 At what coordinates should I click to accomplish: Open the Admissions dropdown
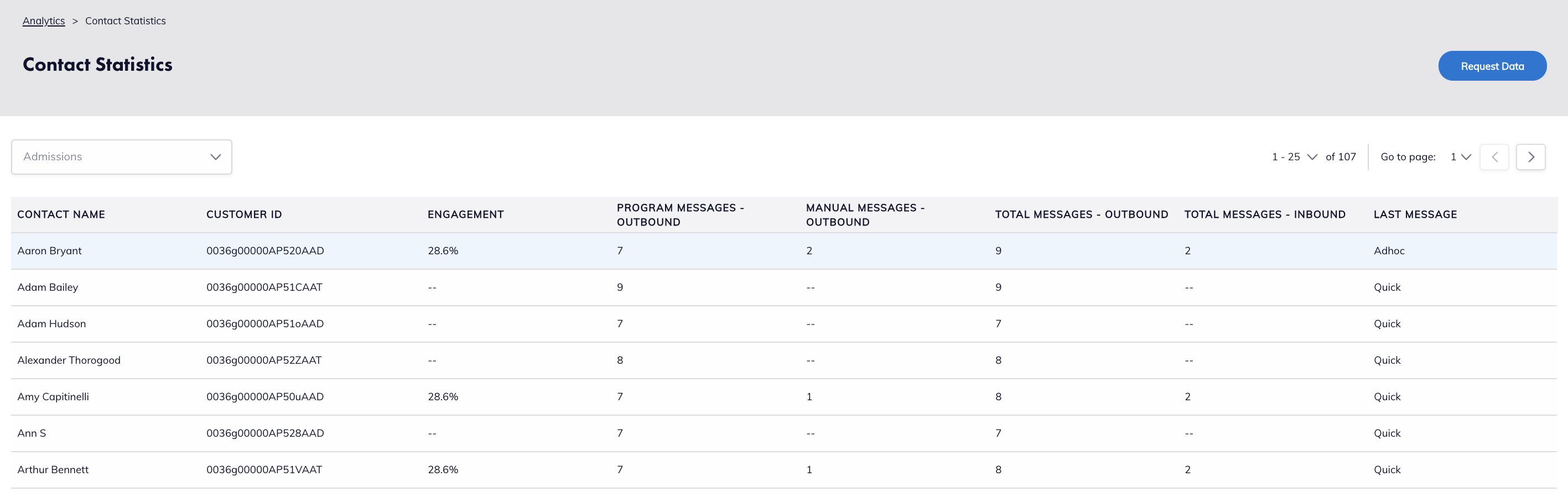point(122,157)
